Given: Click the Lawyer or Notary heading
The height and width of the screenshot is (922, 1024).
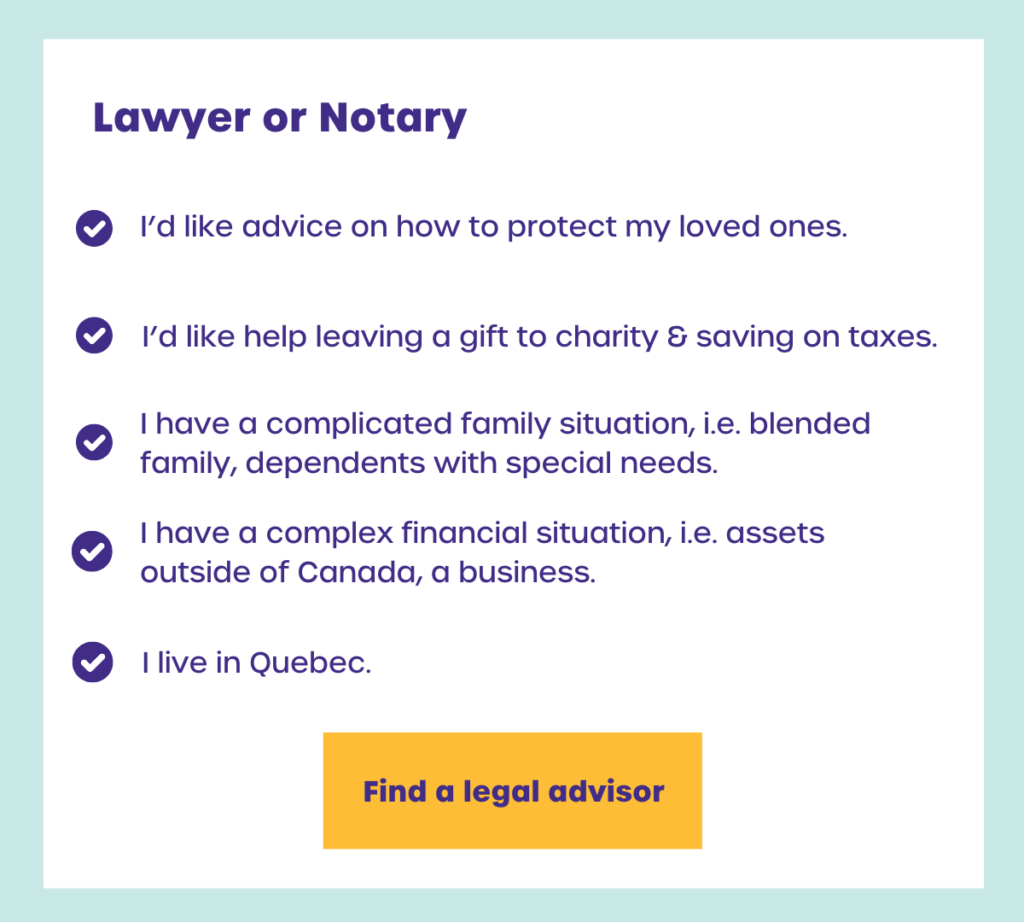Looking at the screenshot, I should pos(279,118).
